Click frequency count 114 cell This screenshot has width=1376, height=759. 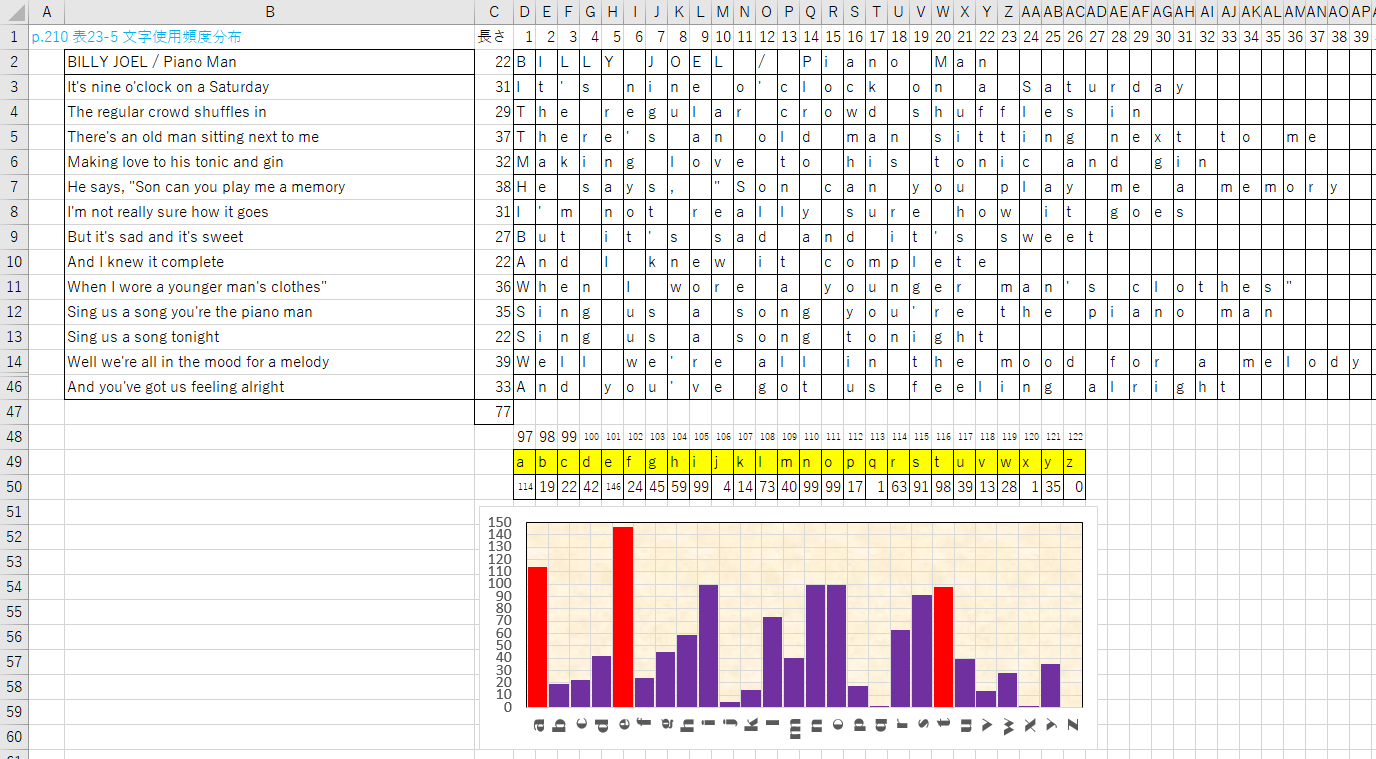(524, 487)
